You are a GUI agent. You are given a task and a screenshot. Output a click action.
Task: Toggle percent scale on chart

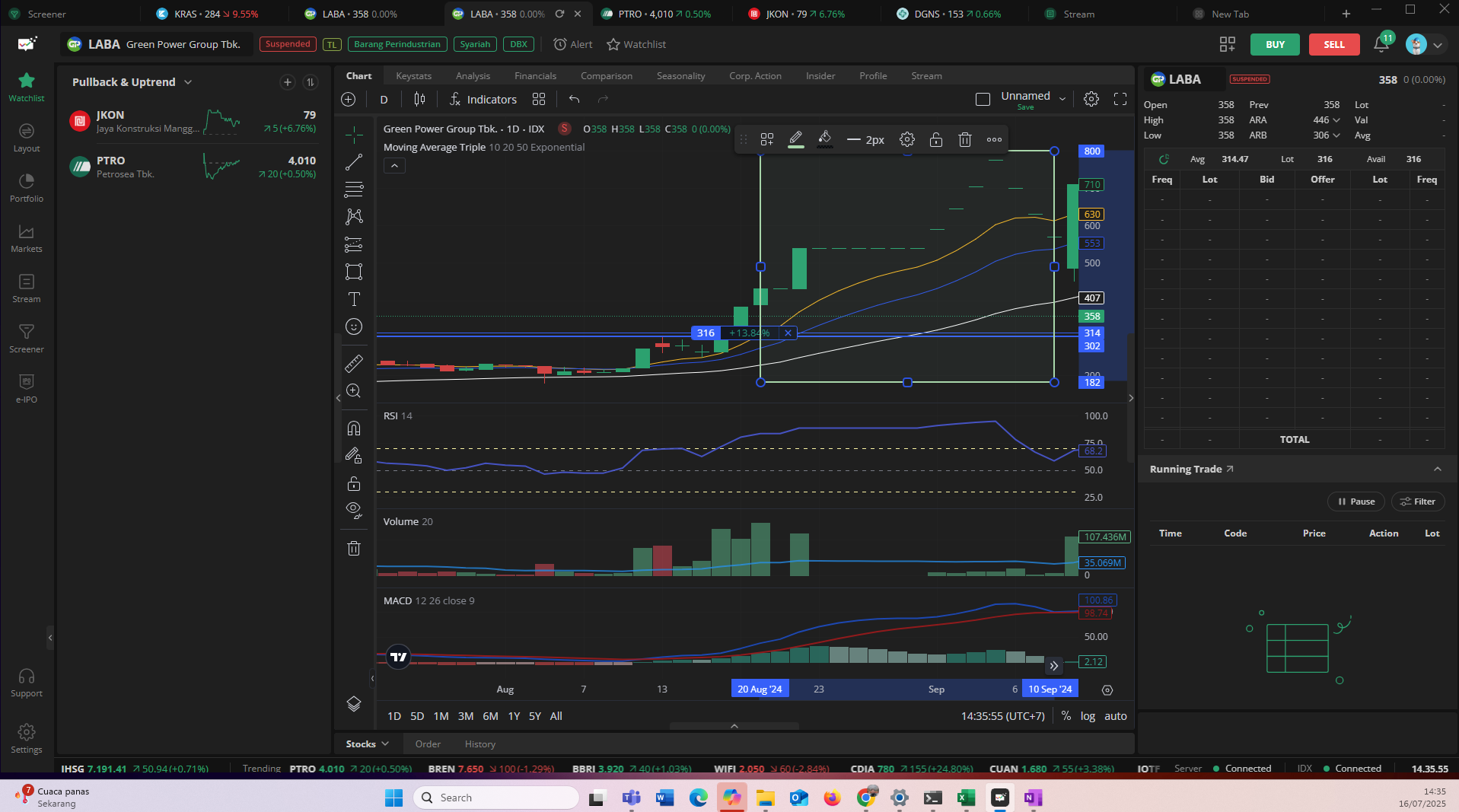pyautogui.click(x=1066, y=716)
